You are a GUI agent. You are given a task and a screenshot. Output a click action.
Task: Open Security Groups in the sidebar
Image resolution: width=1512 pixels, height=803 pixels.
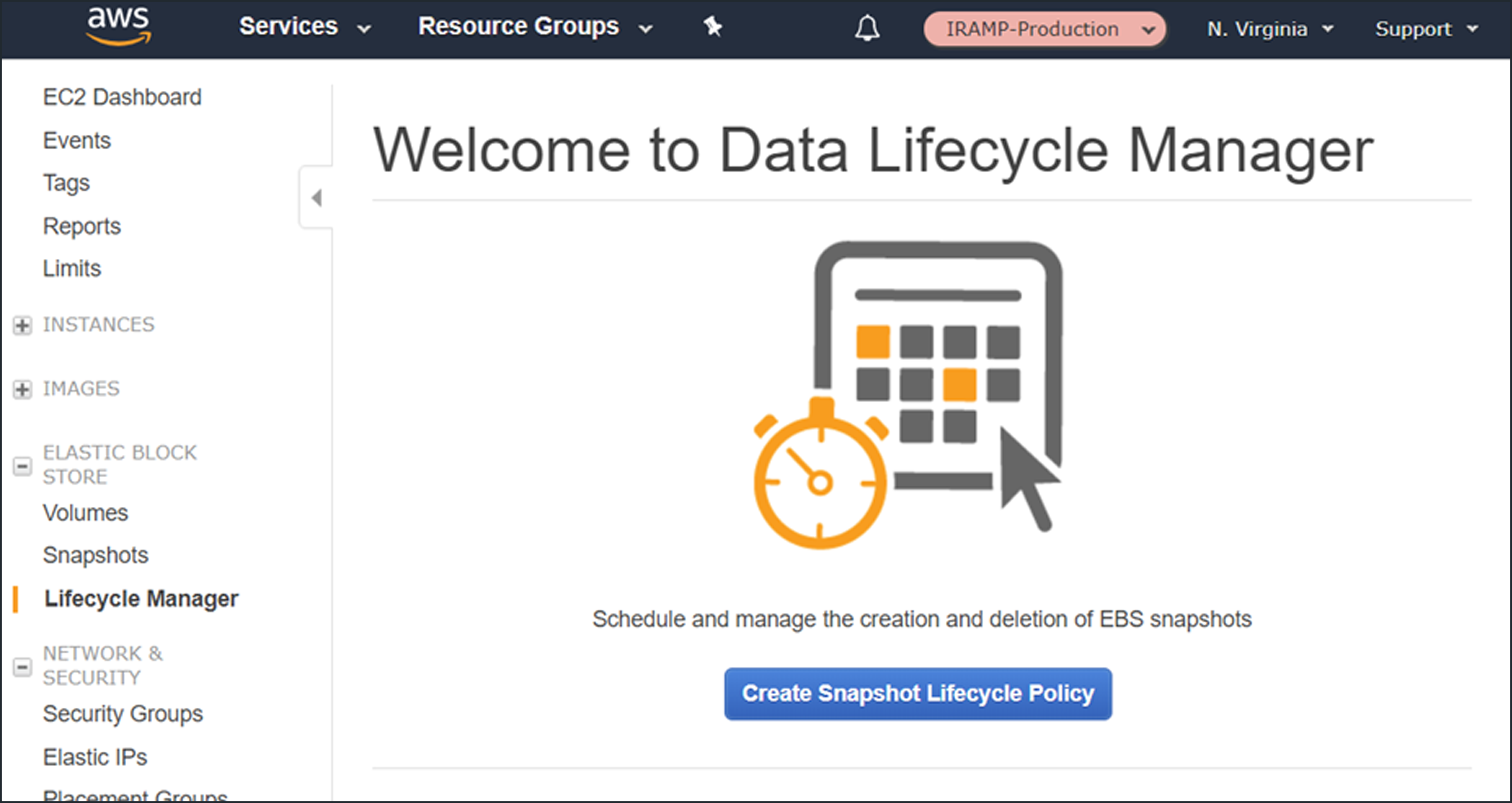(x=123, y=714)
